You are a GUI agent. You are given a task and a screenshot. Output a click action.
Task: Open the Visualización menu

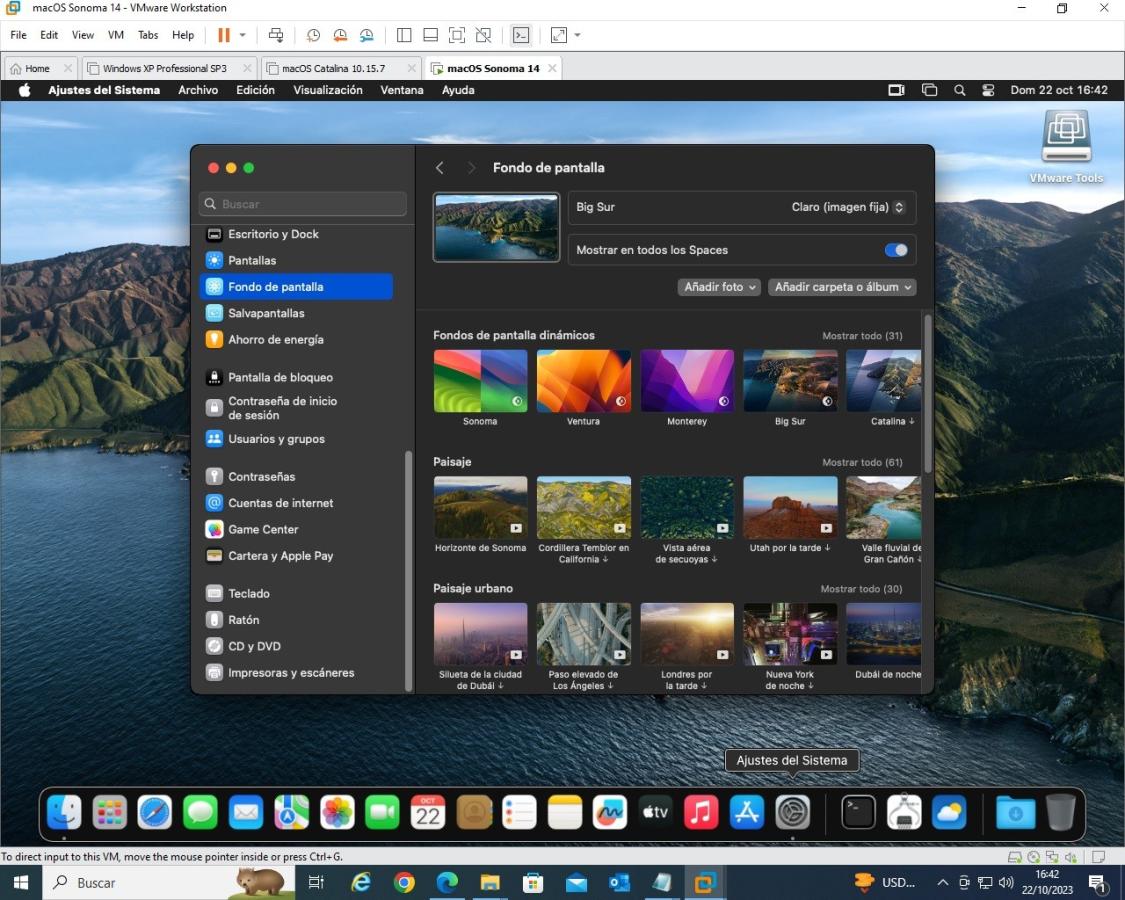pyautogui.click(x=328, y=90)
